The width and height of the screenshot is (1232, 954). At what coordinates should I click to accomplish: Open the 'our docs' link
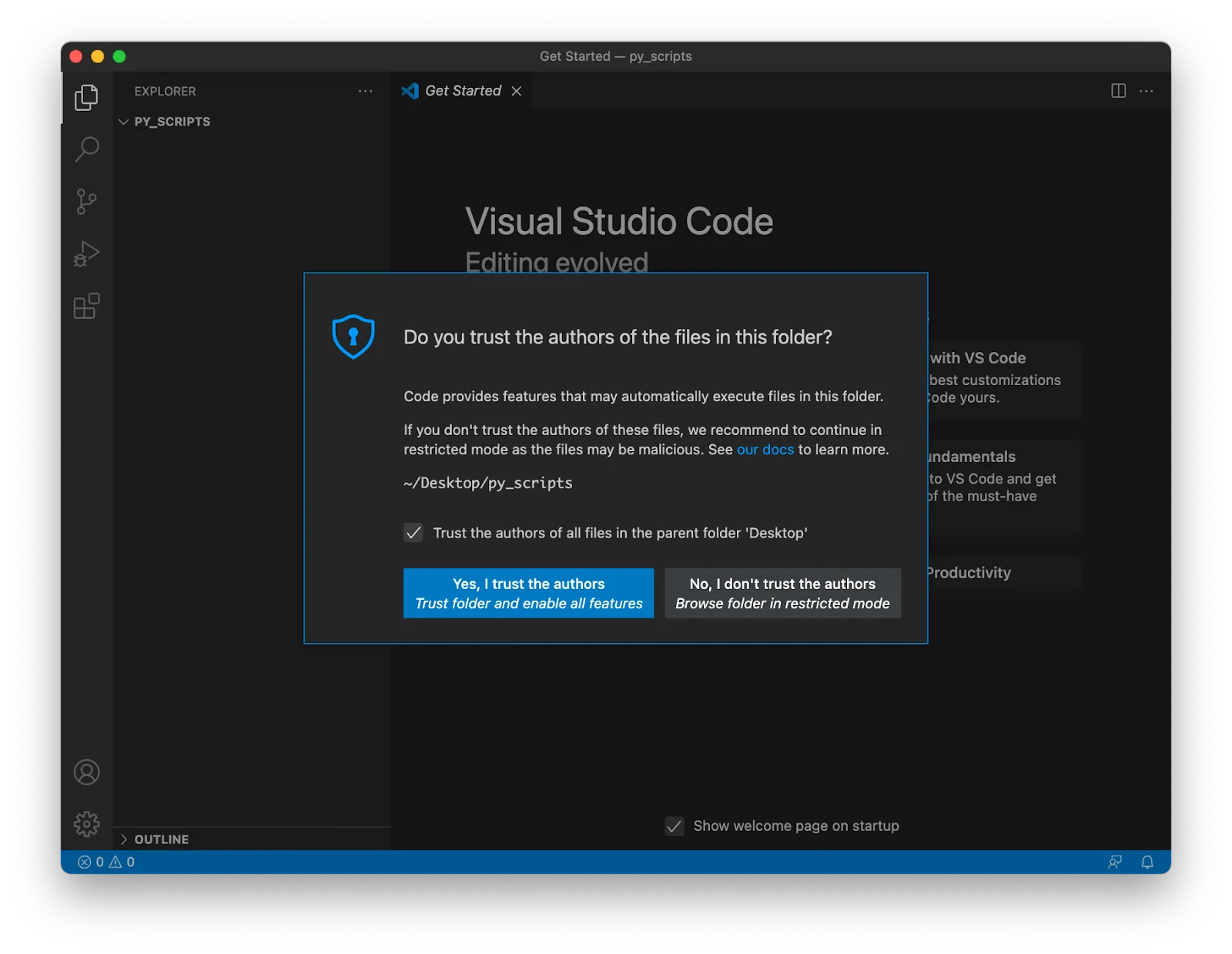(765, 450)
